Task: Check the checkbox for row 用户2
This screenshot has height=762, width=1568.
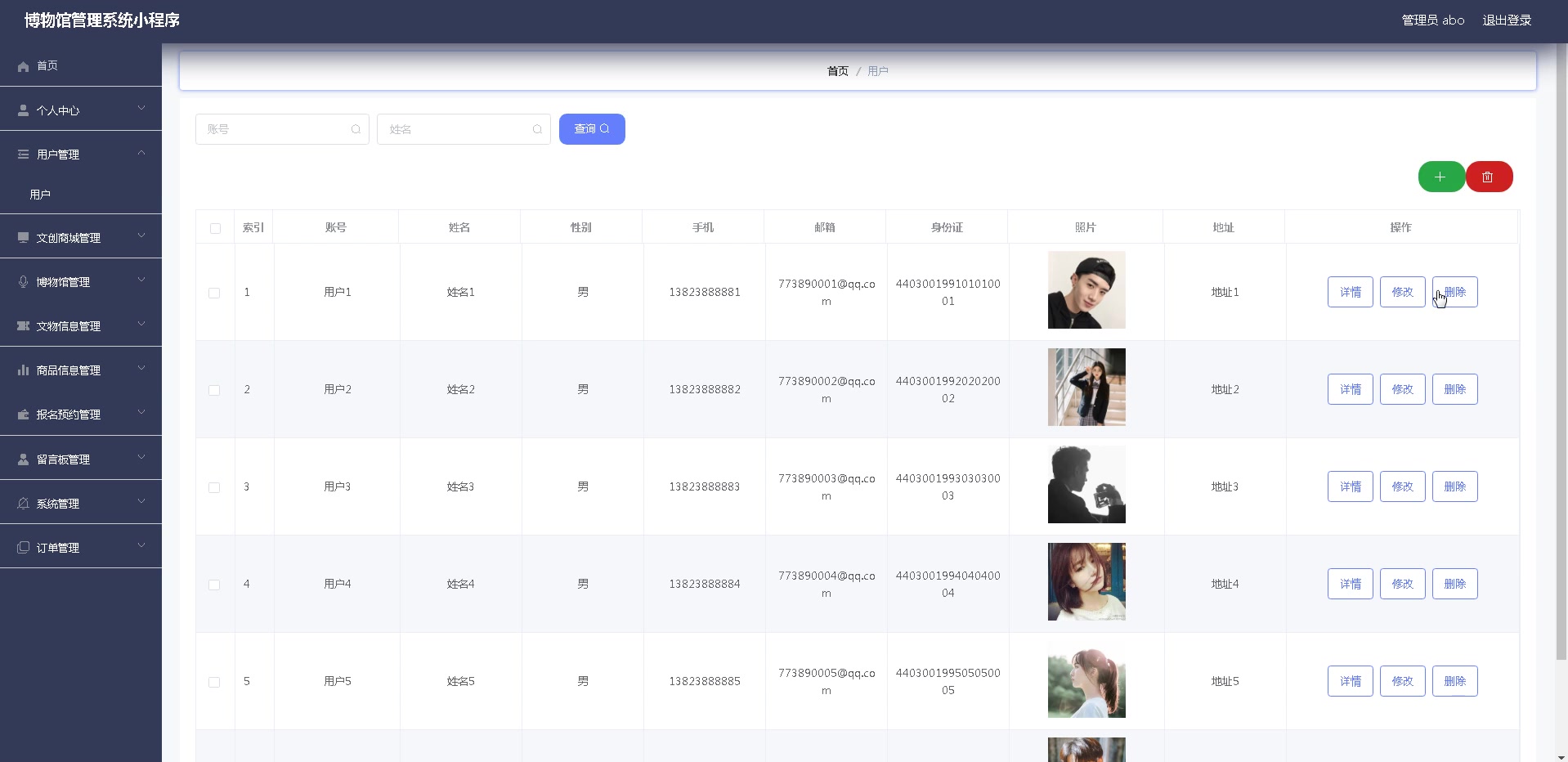Action: (x=214, y=390)
